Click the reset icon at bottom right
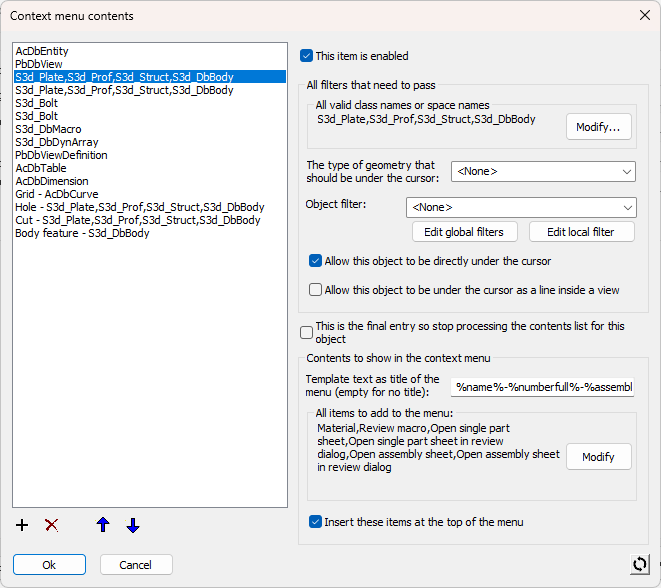This screenshot has width=661, height=588. [640, 565]
